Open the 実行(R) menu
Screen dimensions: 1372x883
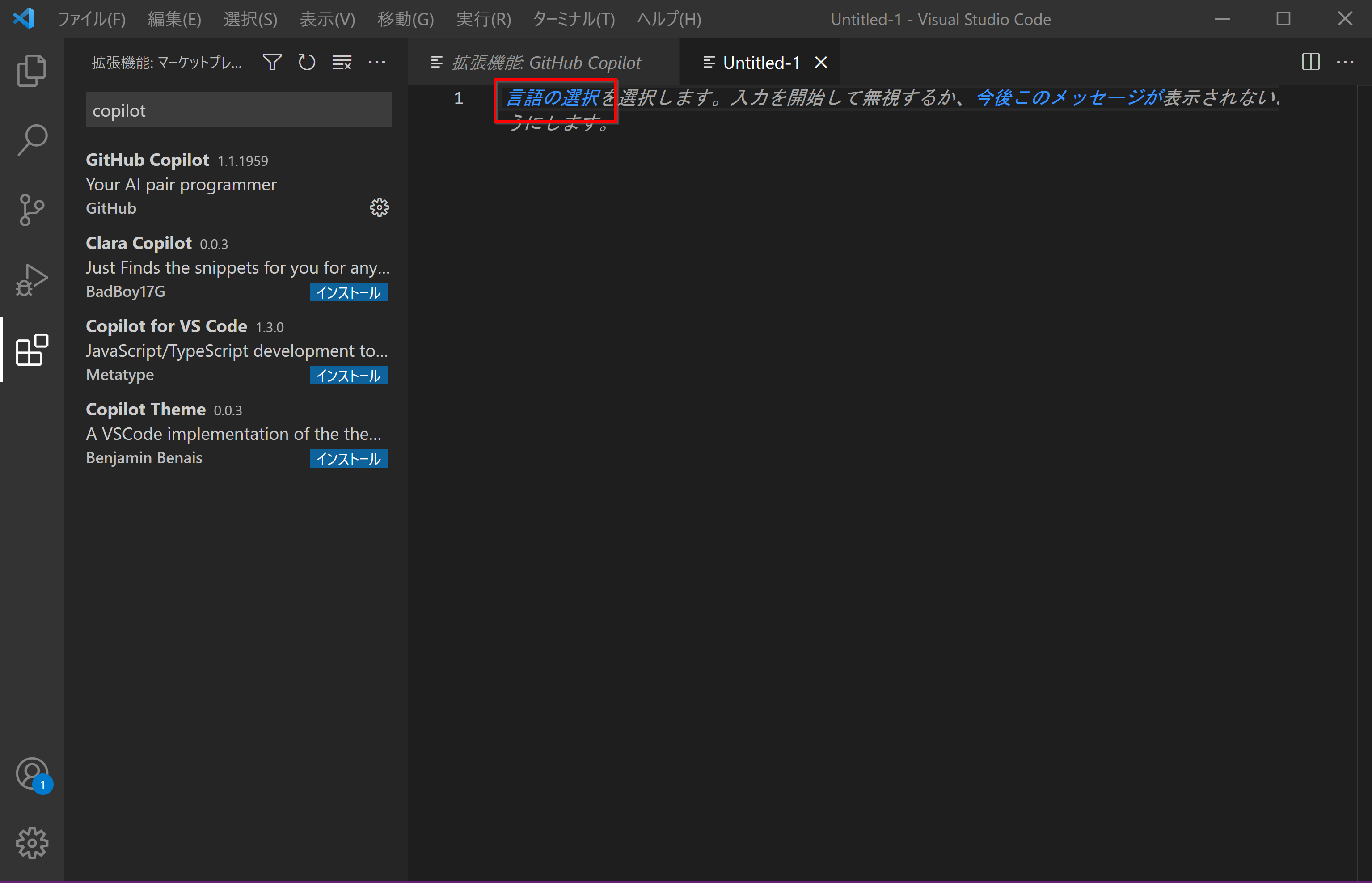coord(483,20)
